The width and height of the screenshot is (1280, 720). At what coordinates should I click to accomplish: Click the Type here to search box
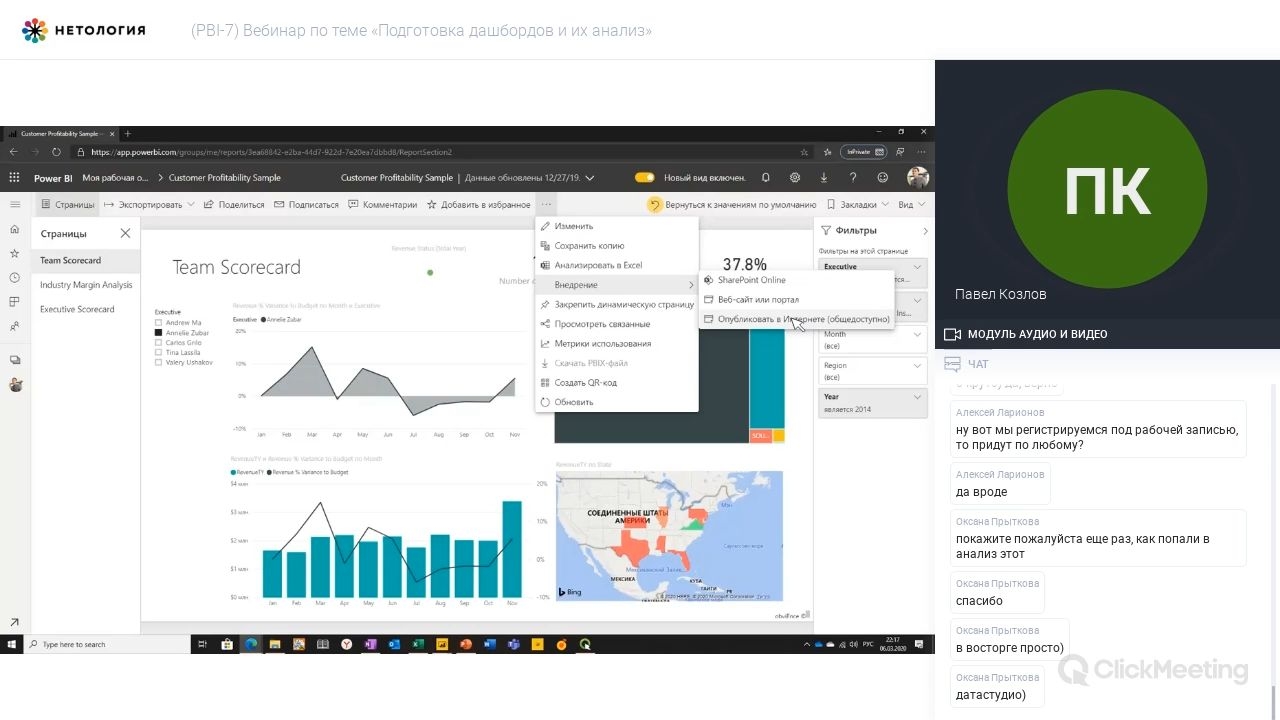[x=105, y=644]
